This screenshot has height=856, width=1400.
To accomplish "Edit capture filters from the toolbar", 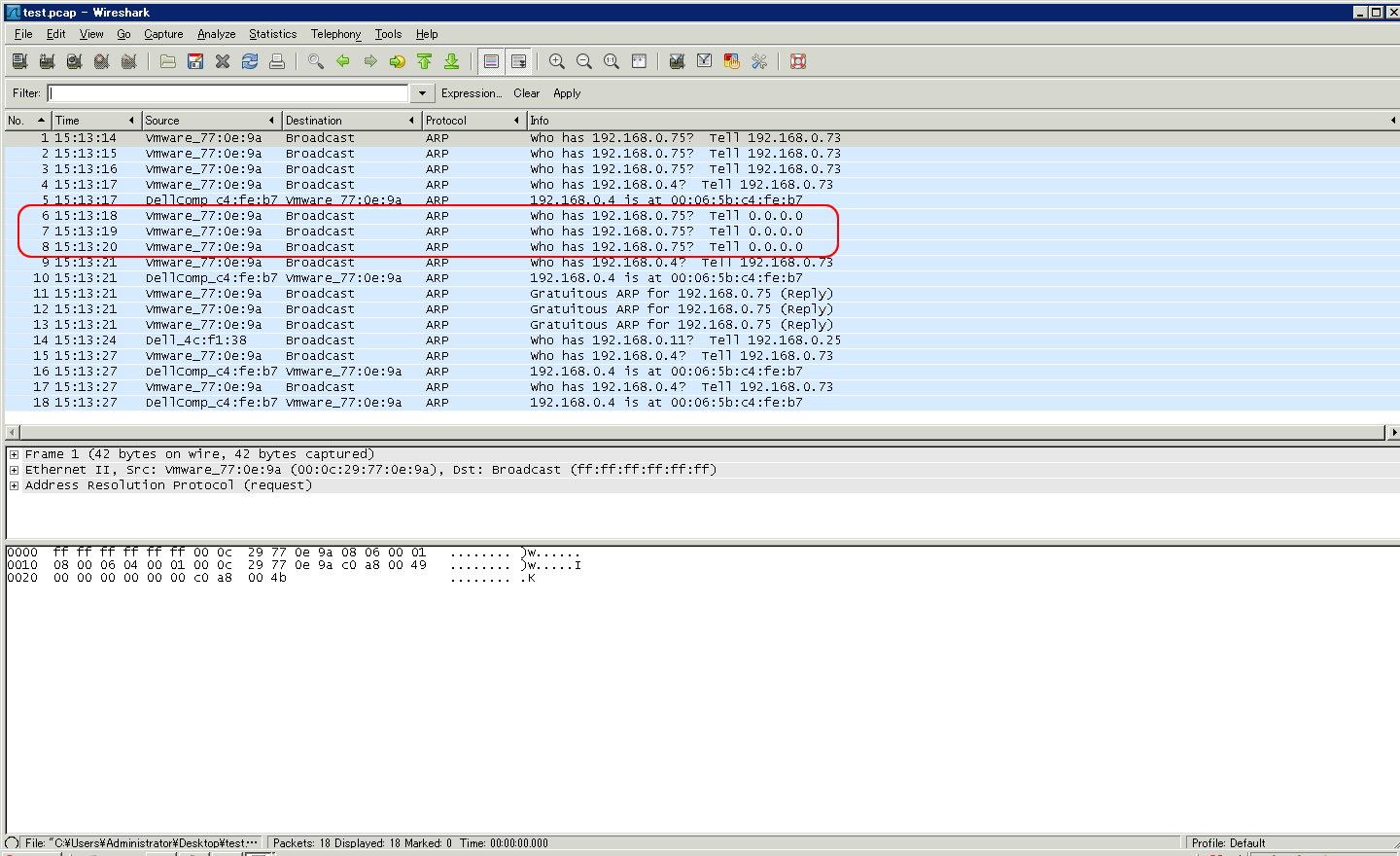I will click(x=678, y=61).
